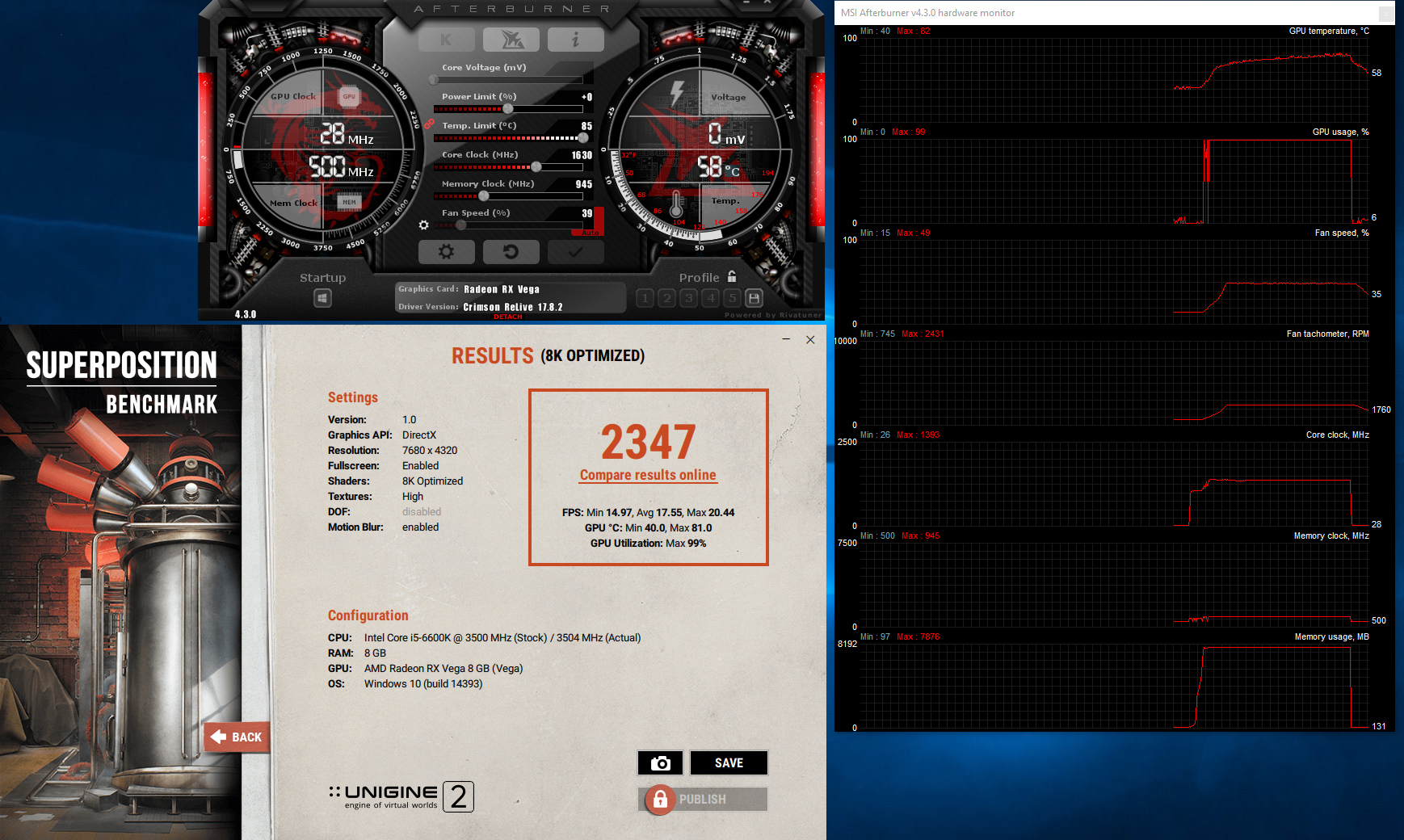Click the Memory Clock slider handle
Viewport: 1404px width, 840px height.
[484, 195]
